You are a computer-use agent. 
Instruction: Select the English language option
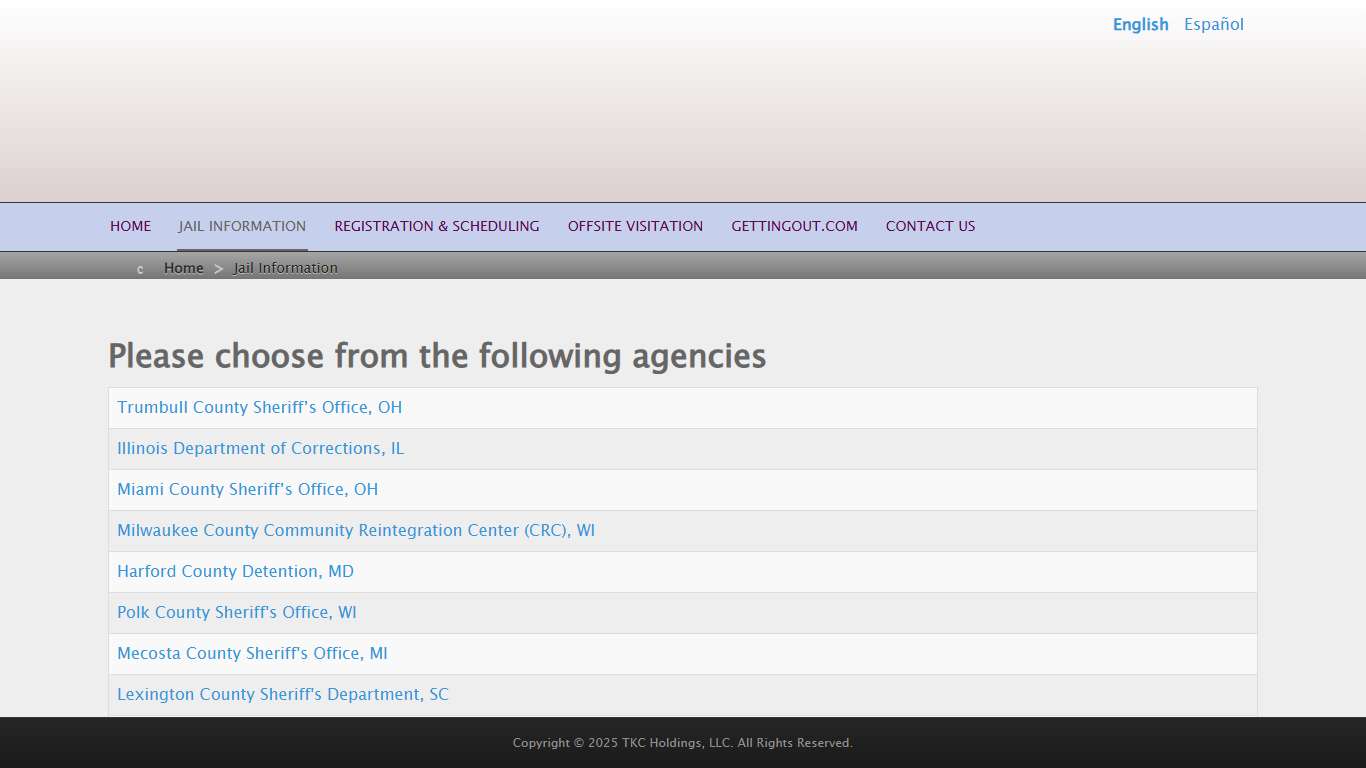point(1140,25)
